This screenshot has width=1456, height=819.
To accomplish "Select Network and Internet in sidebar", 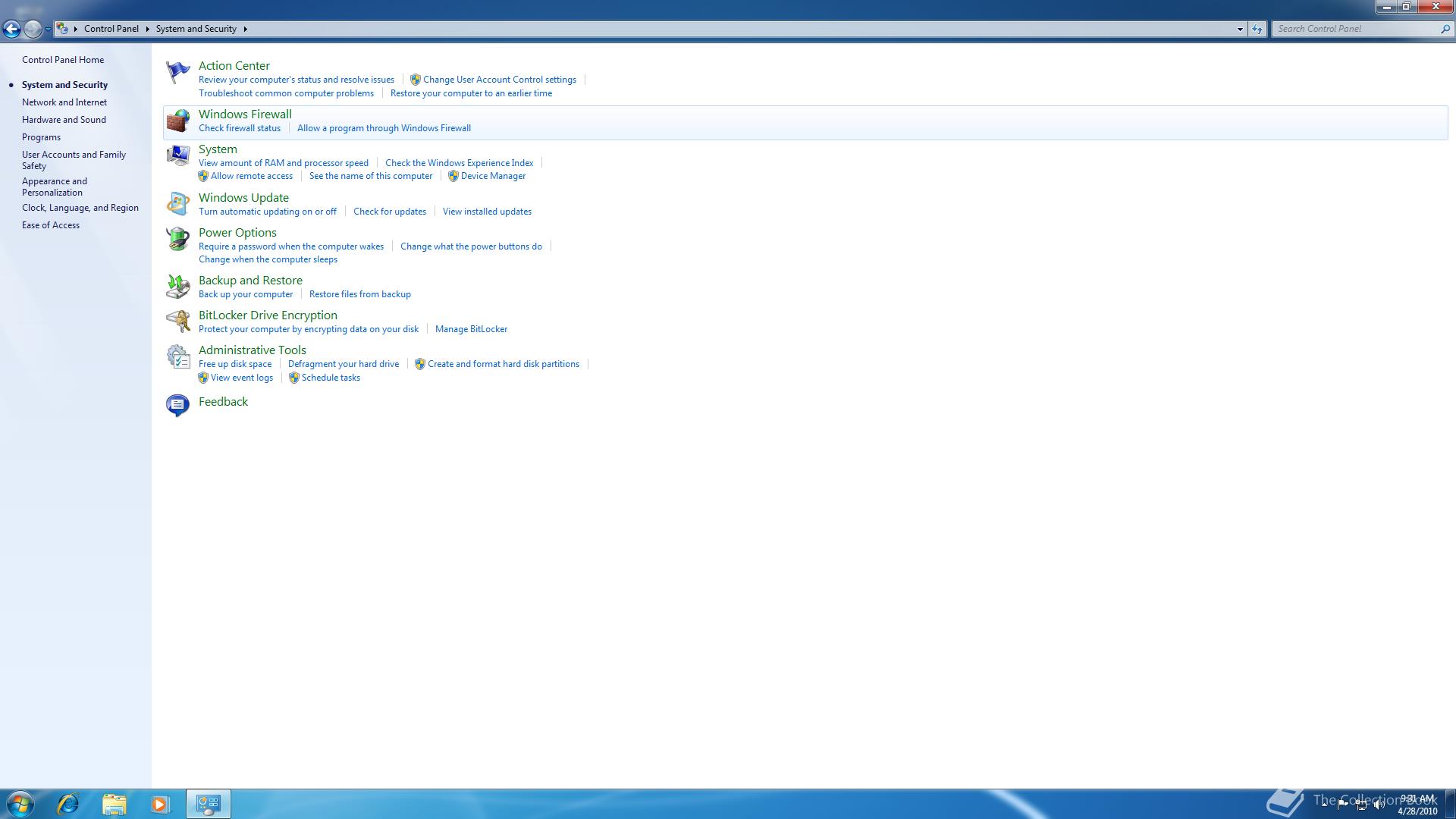I will point(64,102).
